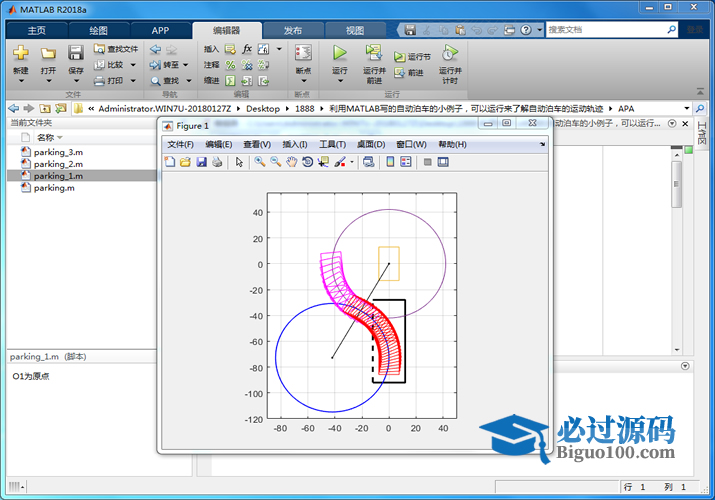Open the Save (保存) dropdown arrow

(76, 81)
